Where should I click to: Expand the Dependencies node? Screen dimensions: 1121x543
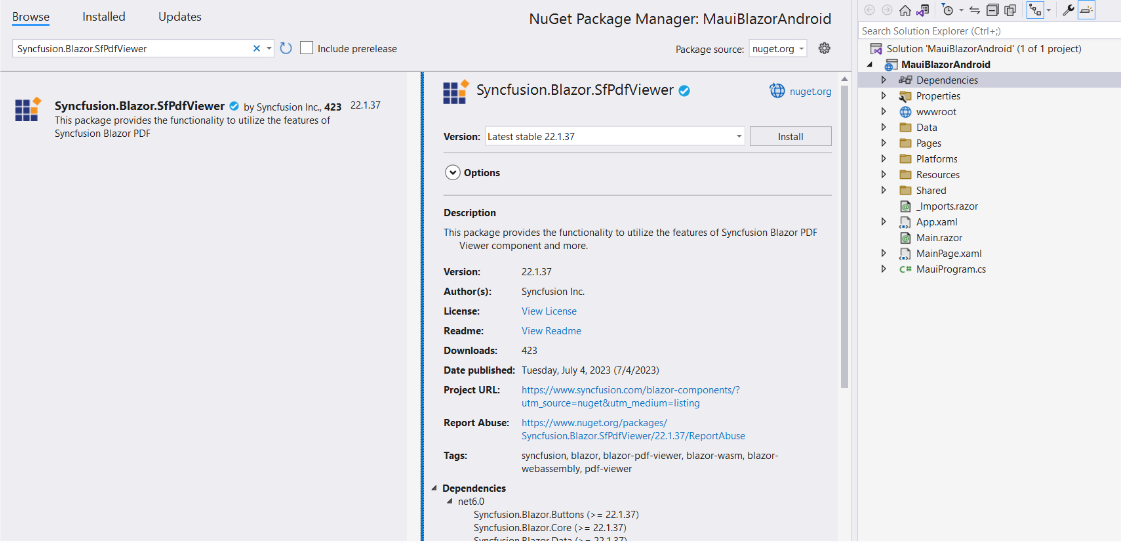click(x=884, y=80)
